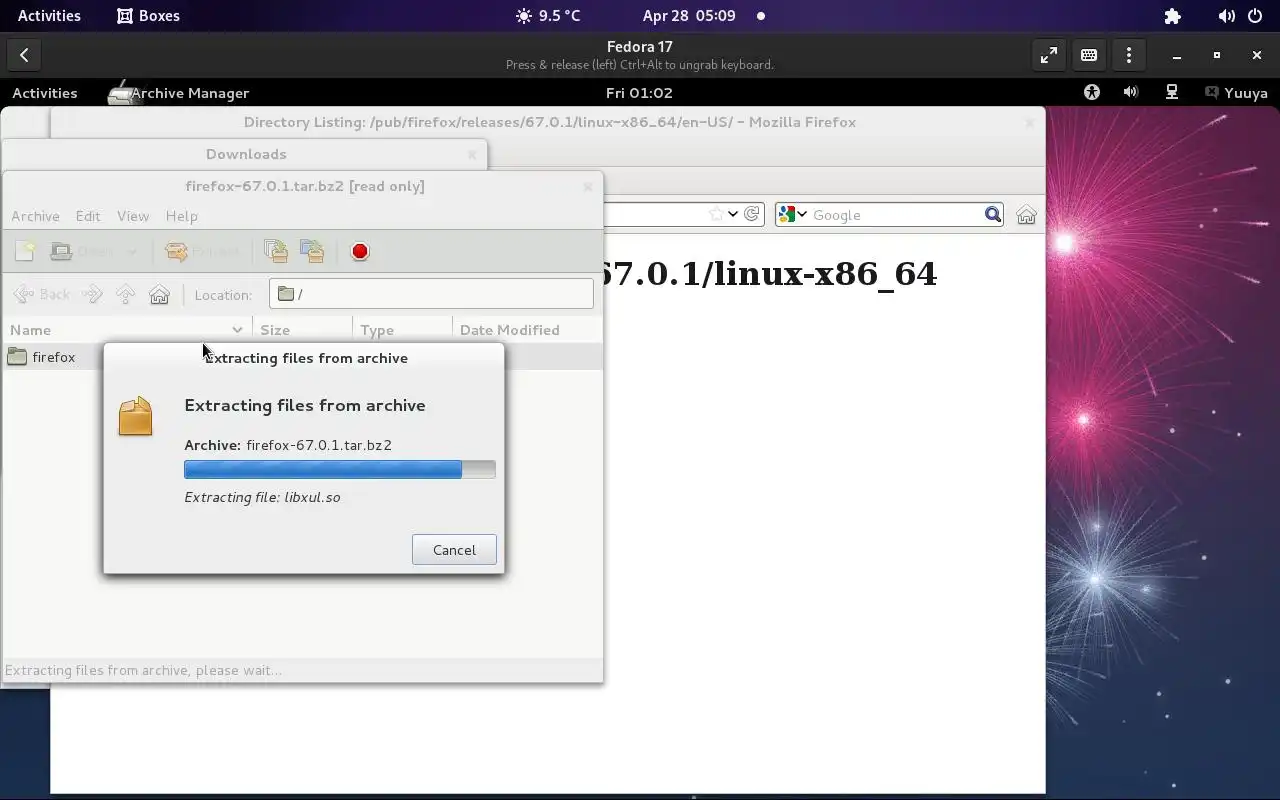Viewport: 1280px width, 800px height.
Task: Click the guest volume icon
Action: click(x=1131, y=93)
